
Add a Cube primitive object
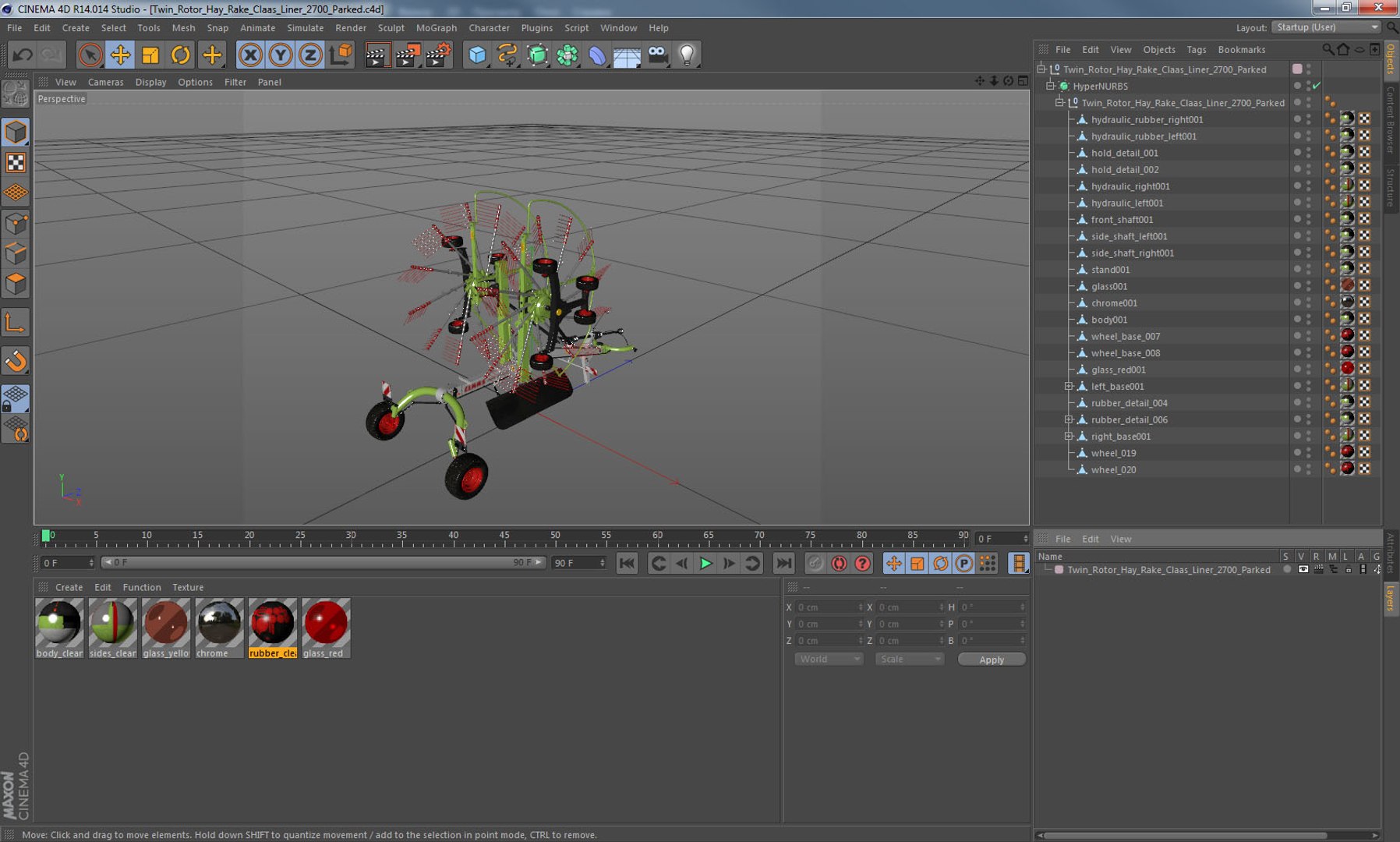point(477,55)
